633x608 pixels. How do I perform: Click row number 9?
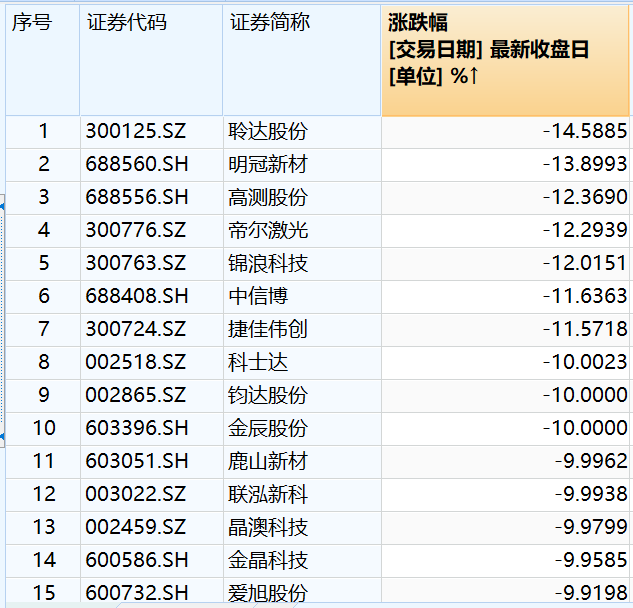(x=43, y=395)
